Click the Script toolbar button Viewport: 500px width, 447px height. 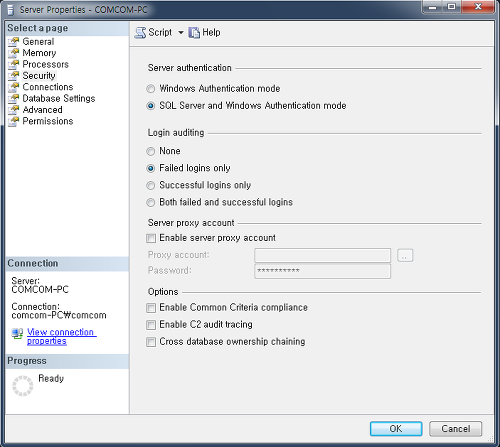tap(153, 33)
